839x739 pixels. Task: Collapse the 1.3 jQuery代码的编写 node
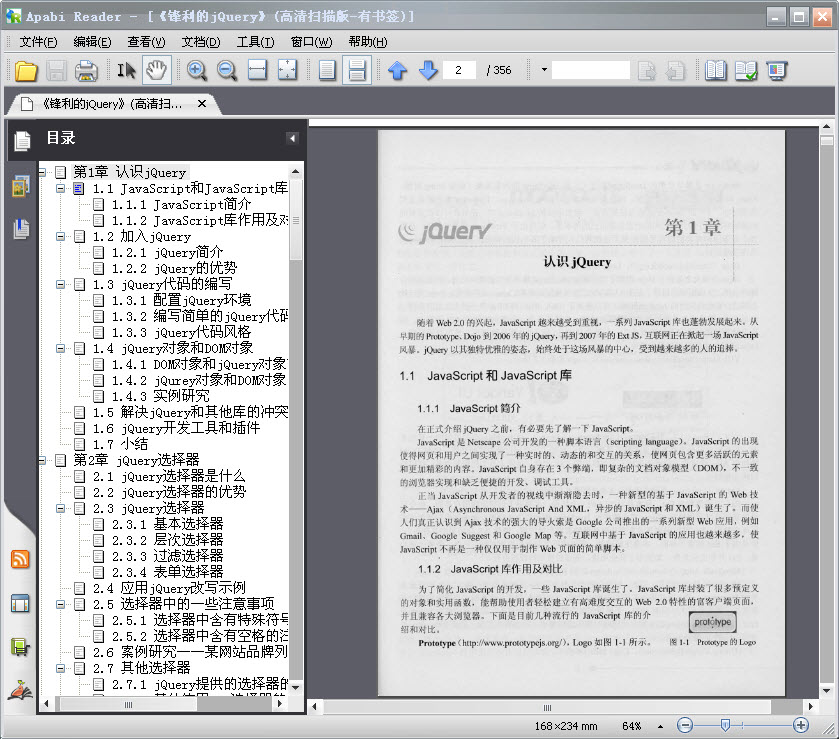point(61,284)
